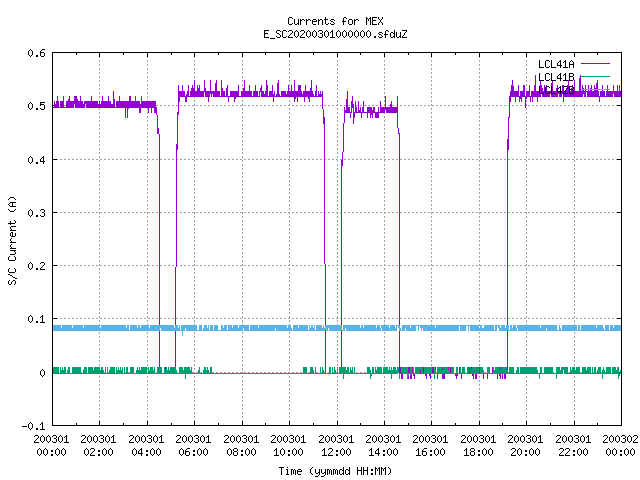Click the y-axis tick value 0.5
This screenshot has height=480, width=640.
coord(36,106)
